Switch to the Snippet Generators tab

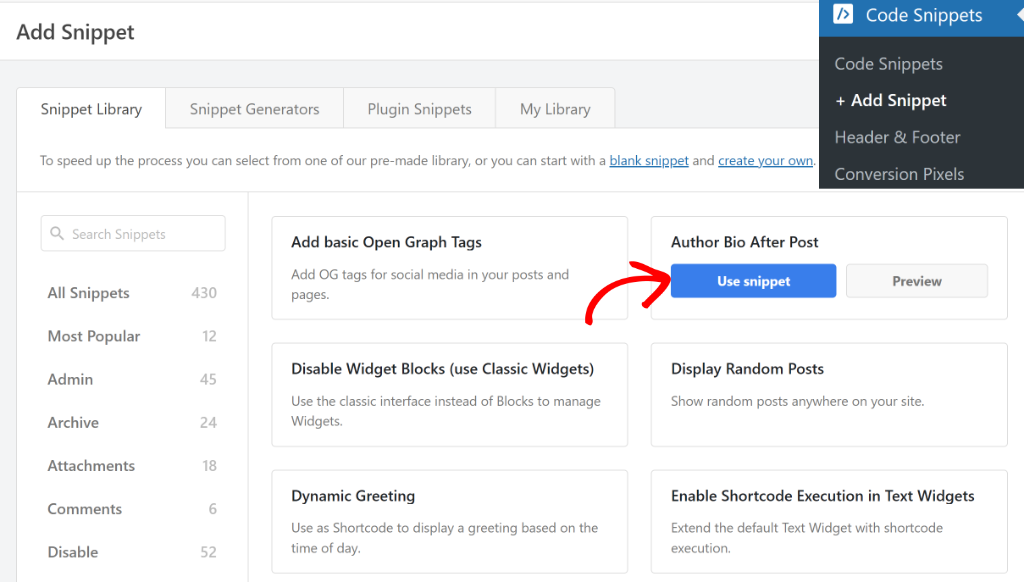[254, 109]
